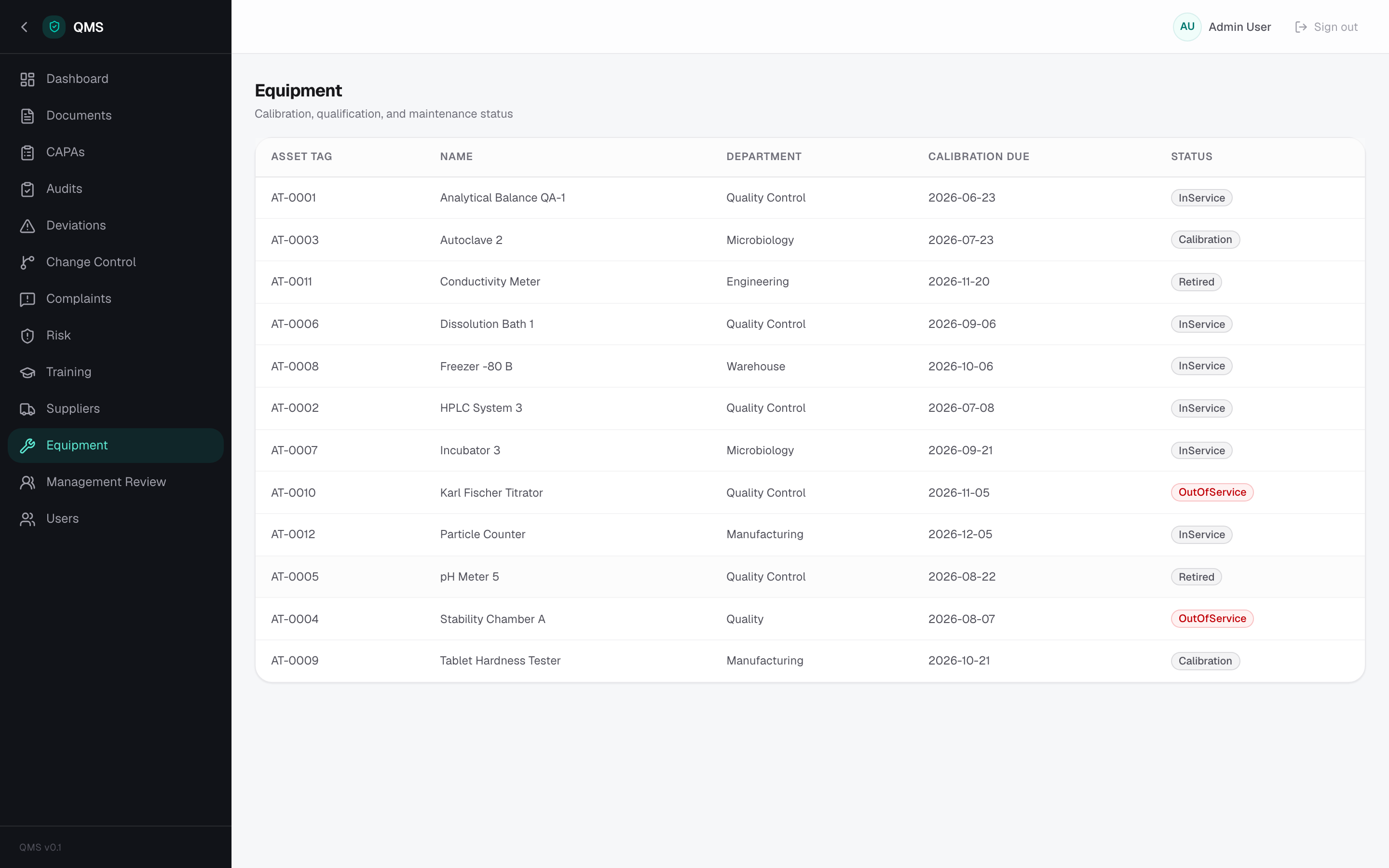Click the QMS app title
This screenshot has width=1389, height=868.
coord(88,27)
